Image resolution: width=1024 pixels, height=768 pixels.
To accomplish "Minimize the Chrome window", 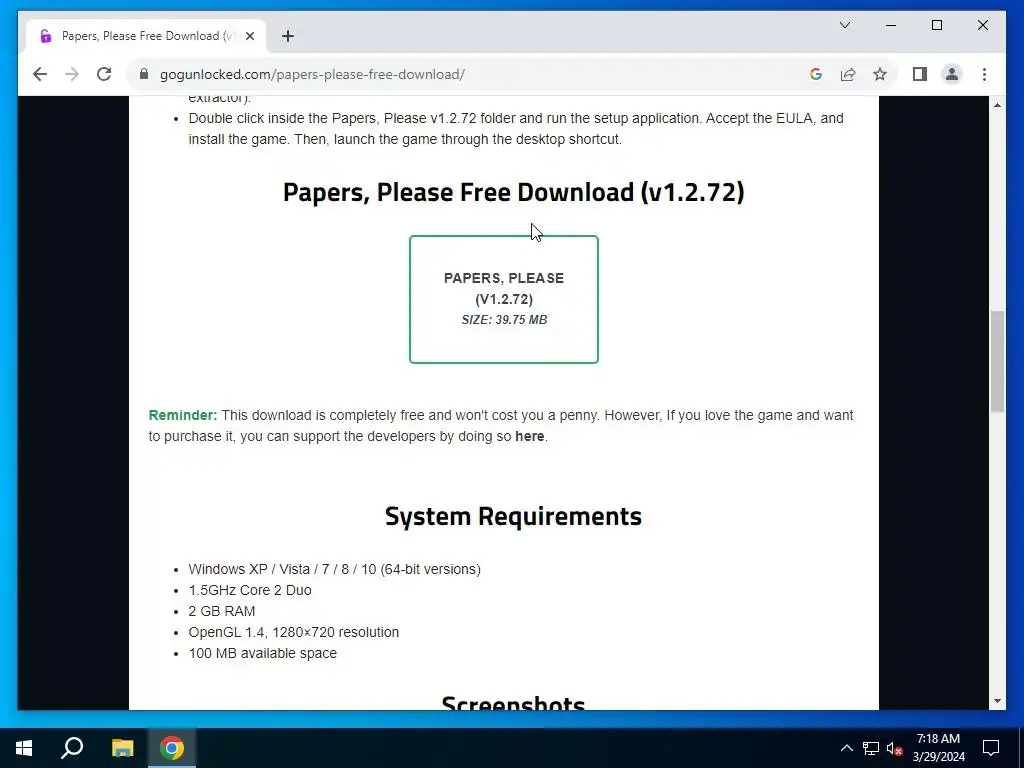I will click(x=891, y=25).
